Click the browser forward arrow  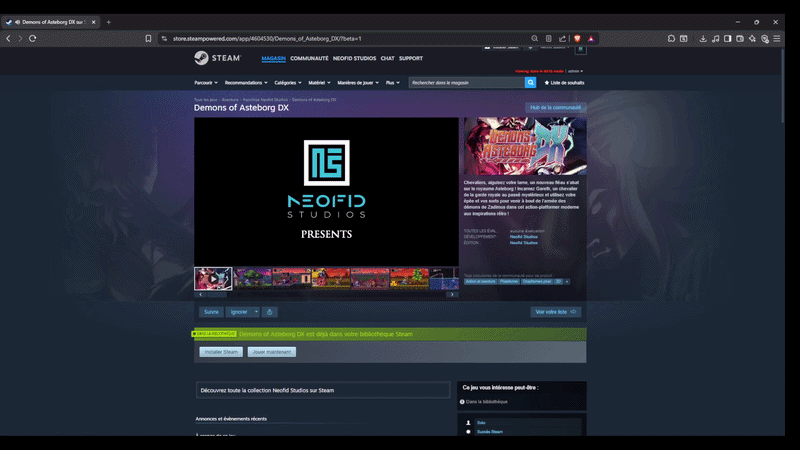pos(20,38)
